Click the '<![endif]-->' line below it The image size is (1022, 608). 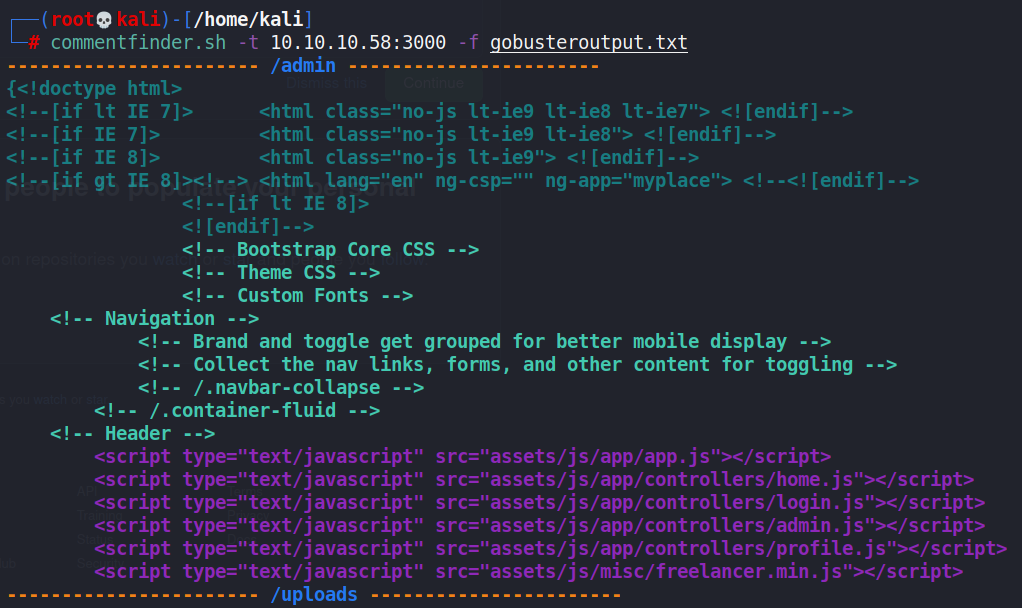tap(248, 227)
